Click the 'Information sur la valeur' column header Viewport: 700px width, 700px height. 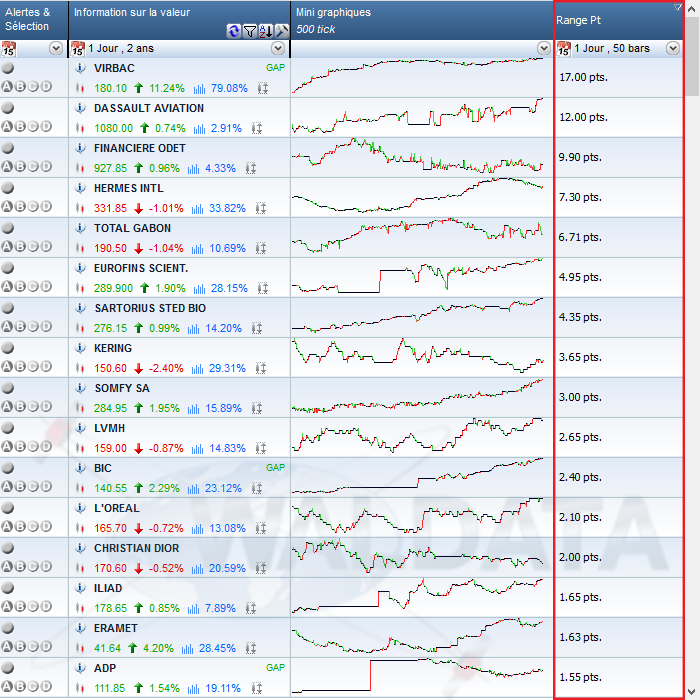coord(179,20)
